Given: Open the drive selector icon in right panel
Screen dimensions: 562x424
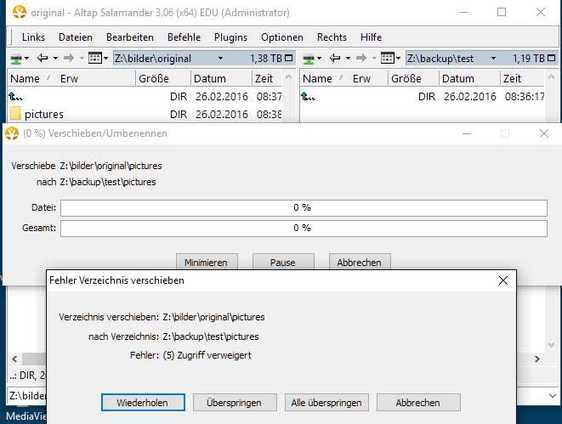Looking at the screenshot, I should tap(309, 58).
